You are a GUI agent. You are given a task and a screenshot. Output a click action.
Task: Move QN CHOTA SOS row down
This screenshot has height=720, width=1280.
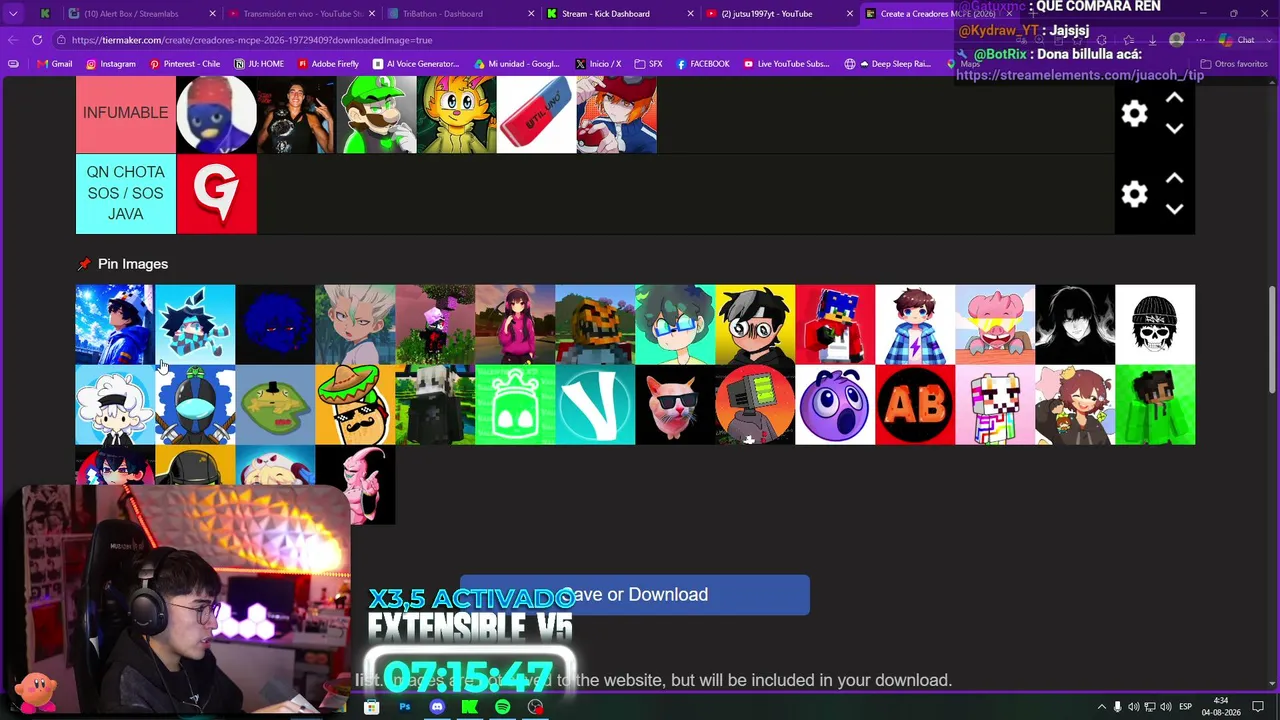tap(1175, 208)
